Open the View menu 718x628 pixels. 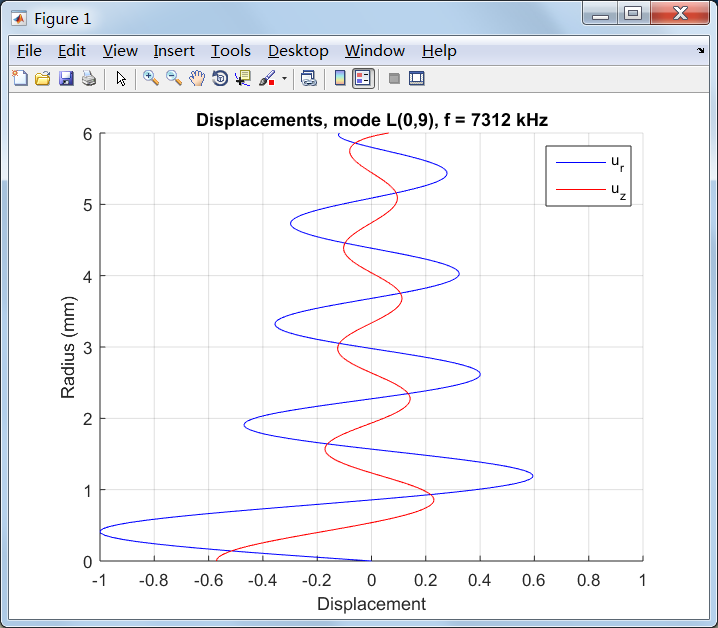coord(120,51)
